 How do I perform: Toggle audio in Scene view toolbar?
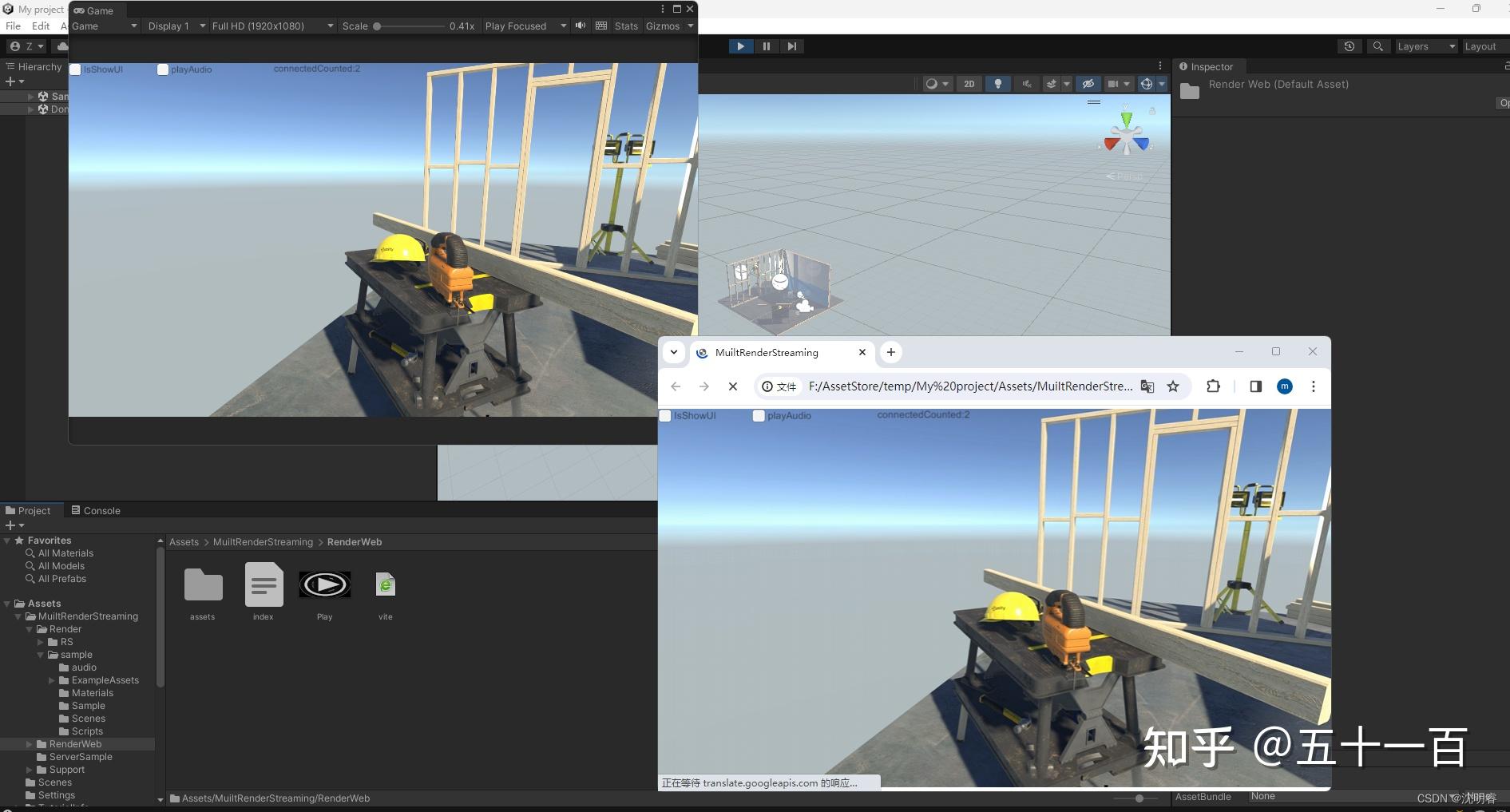tap(1026, 84)
